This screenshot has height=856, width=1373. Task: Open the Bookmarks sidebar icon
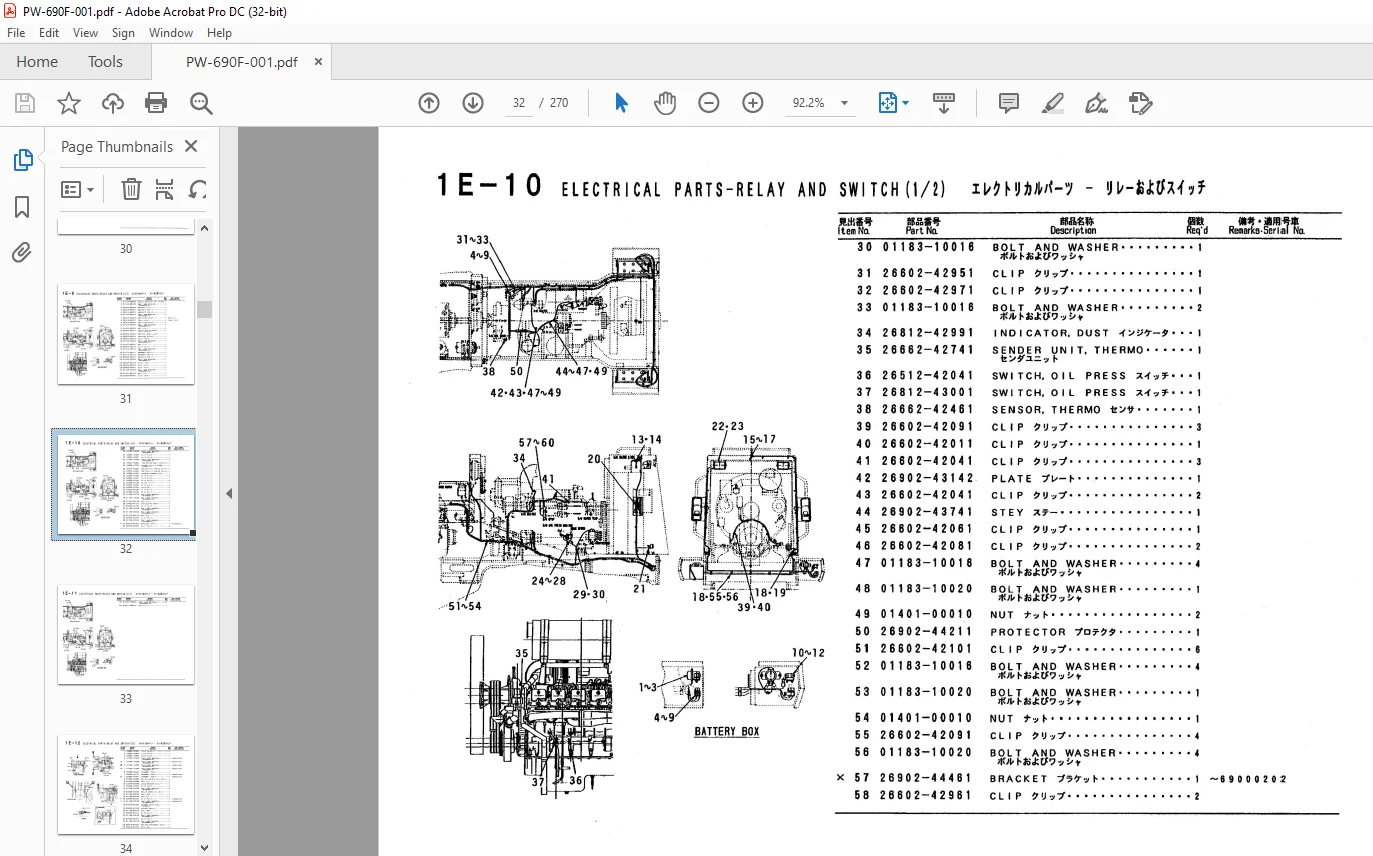(22, 207)
